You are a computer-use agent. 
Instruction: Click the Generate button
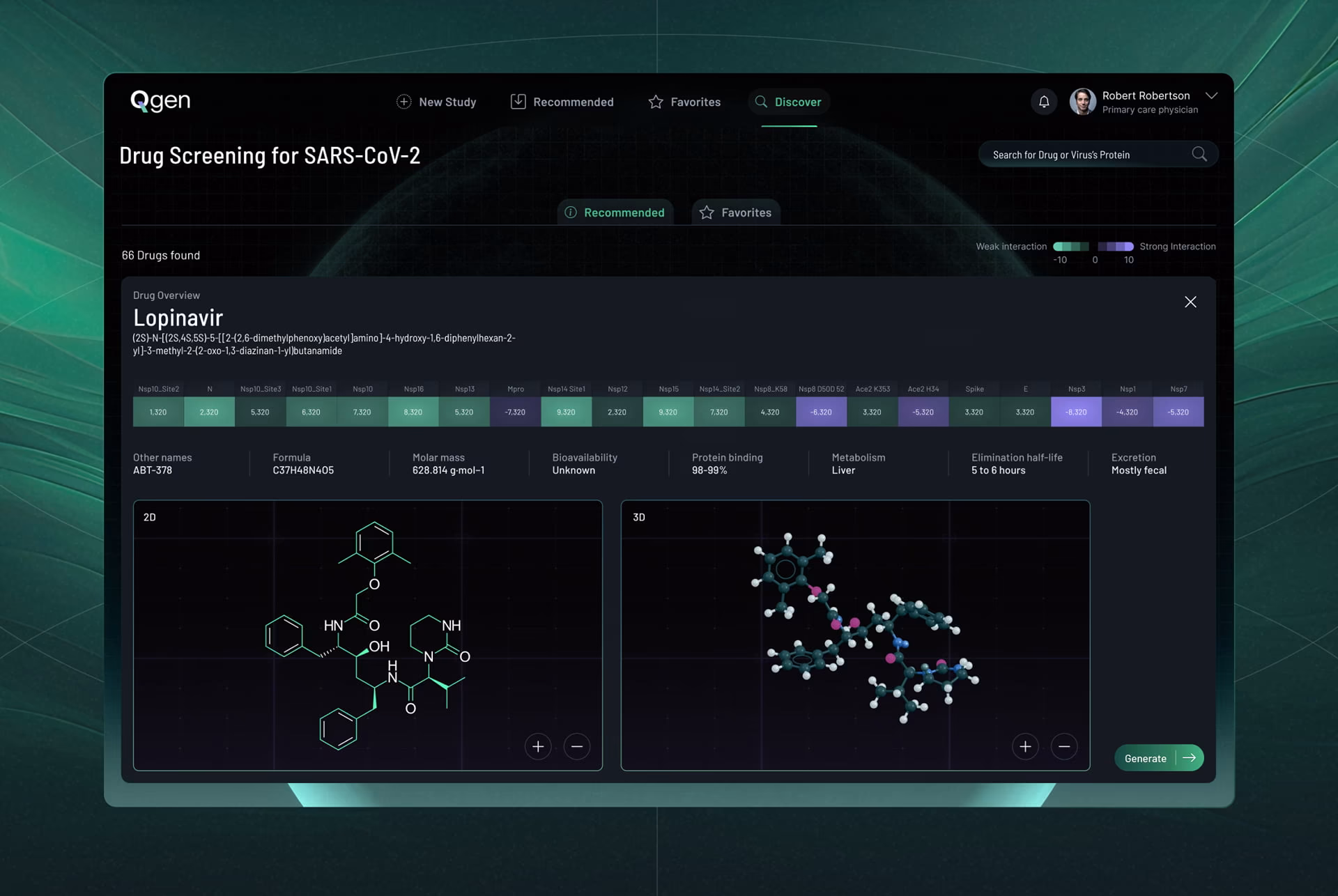tap(1159, 757)
